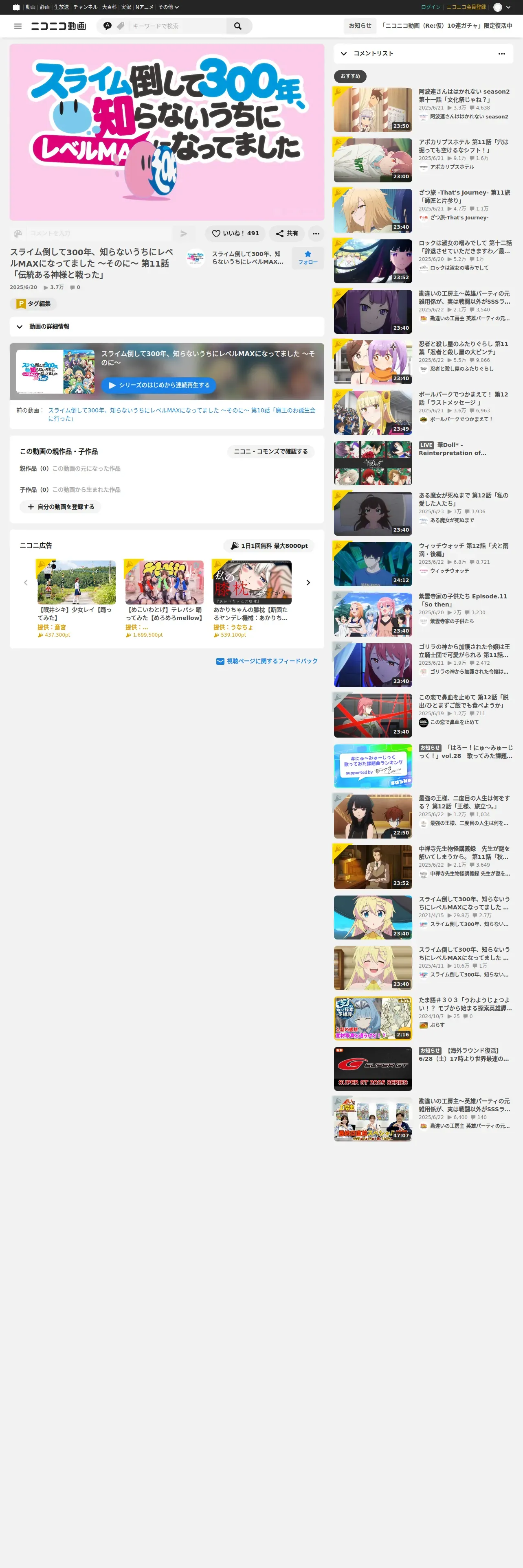Screen dimensions: 523x1568
Task: Click the ぶらす uploader icon
Action: (423, 1026)
